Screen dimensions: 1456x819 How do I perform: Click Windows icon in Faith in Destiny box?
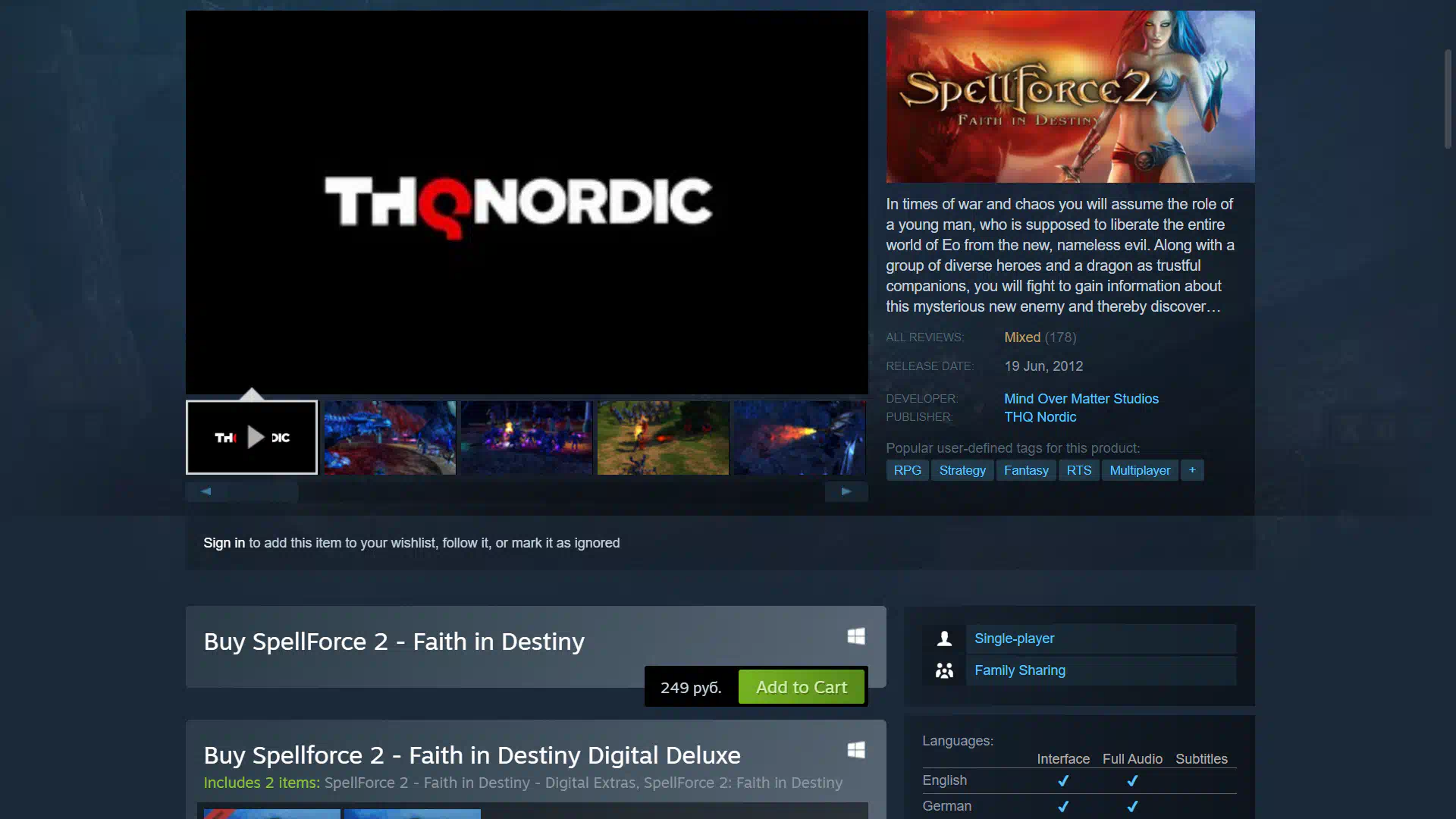point(856,636)
